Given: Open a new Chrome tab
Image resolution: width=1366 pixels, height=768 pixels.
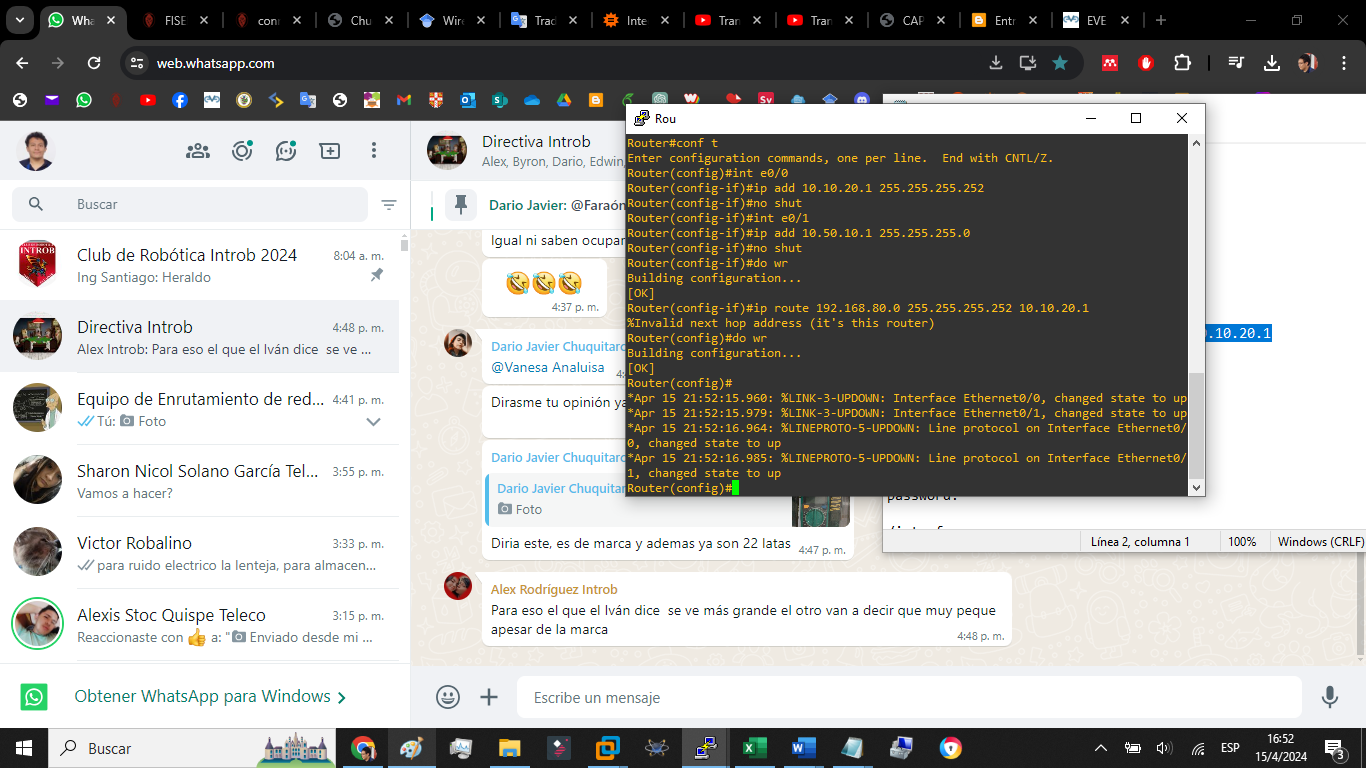Looking at the screenshot, I should [1161, 20].
